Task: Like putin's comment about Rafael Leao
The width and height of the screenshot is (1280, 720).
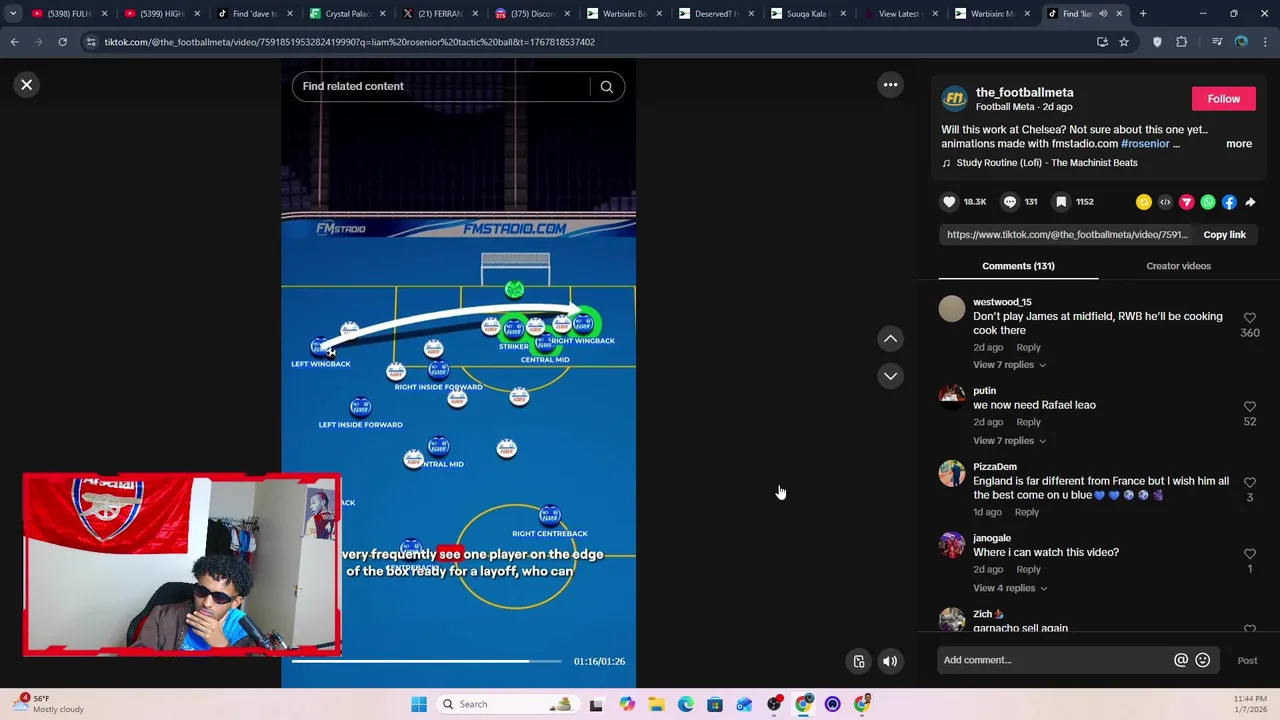Action: [1249, 407]
